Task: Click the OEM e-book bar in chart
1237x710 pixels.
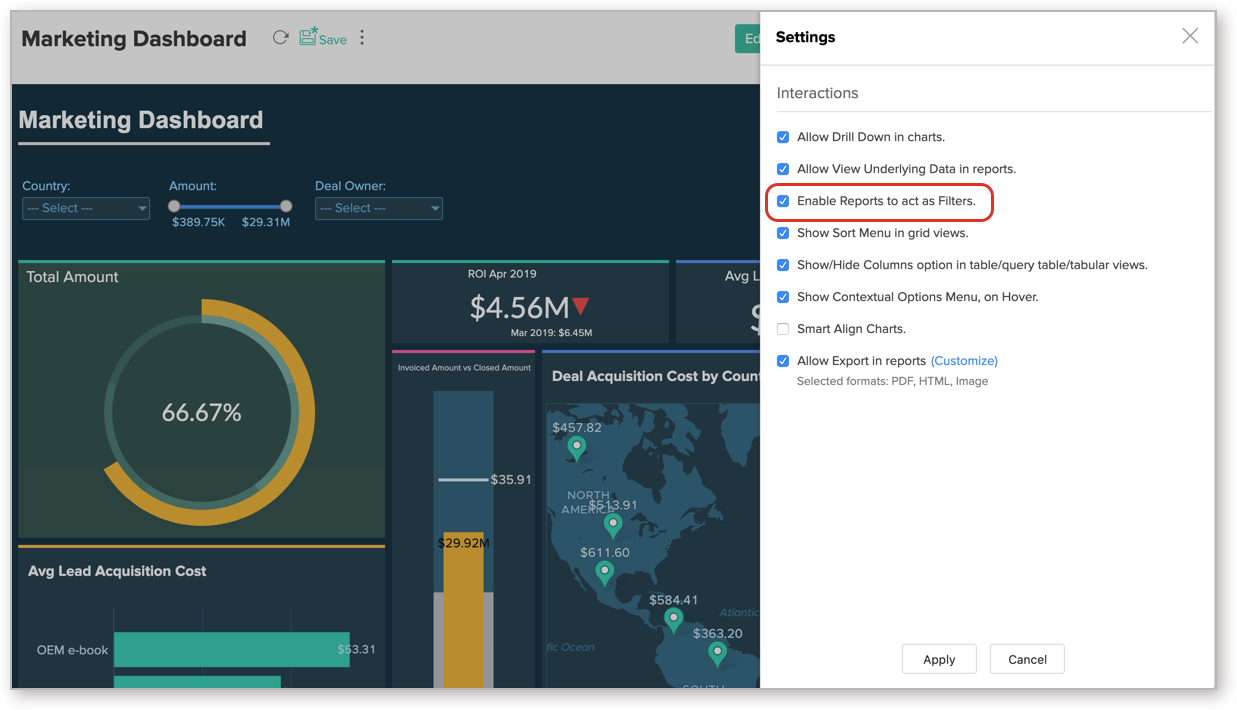Action: 230,649
